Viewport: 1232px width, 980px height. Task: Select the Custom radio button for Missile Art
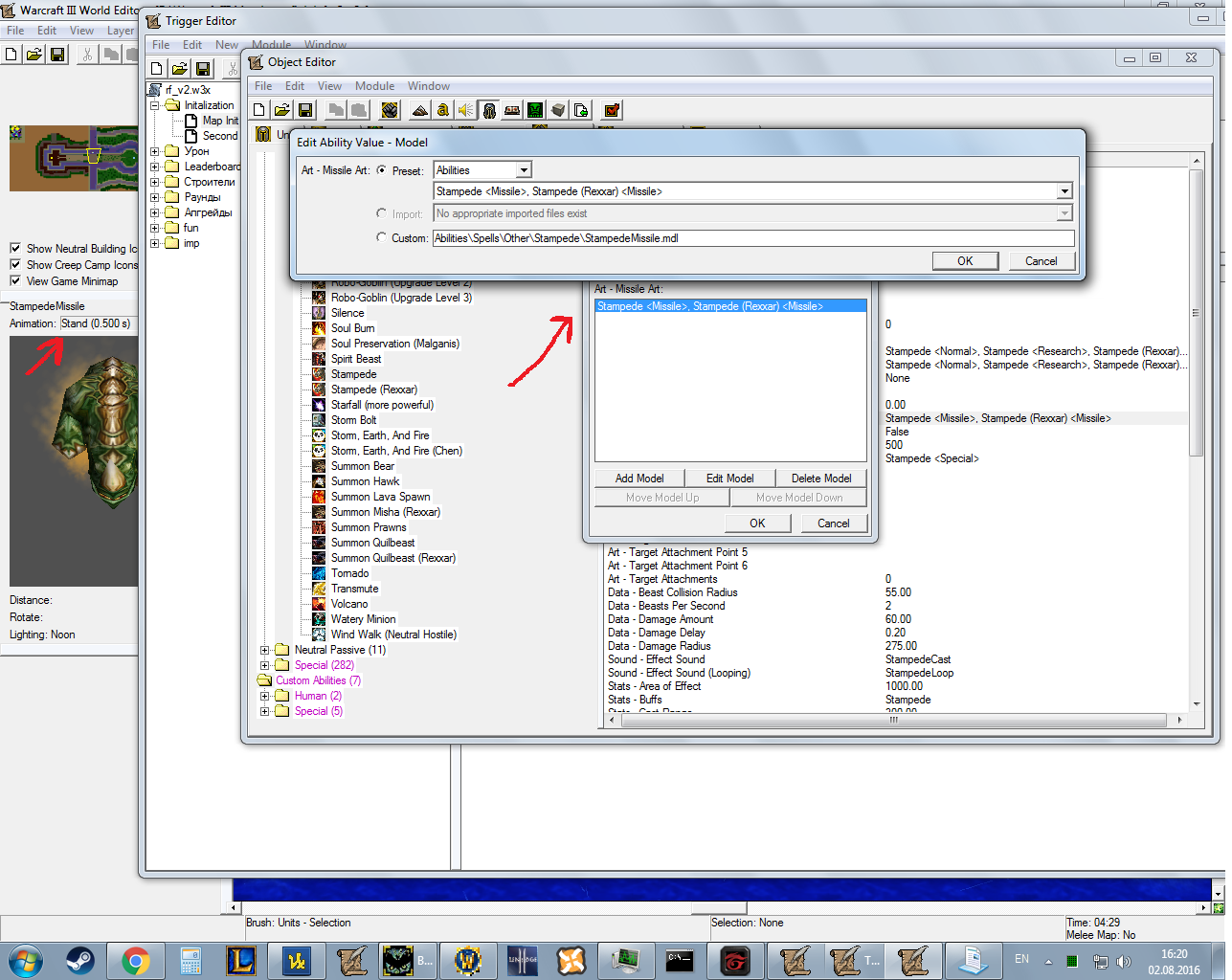coord(382,237)
